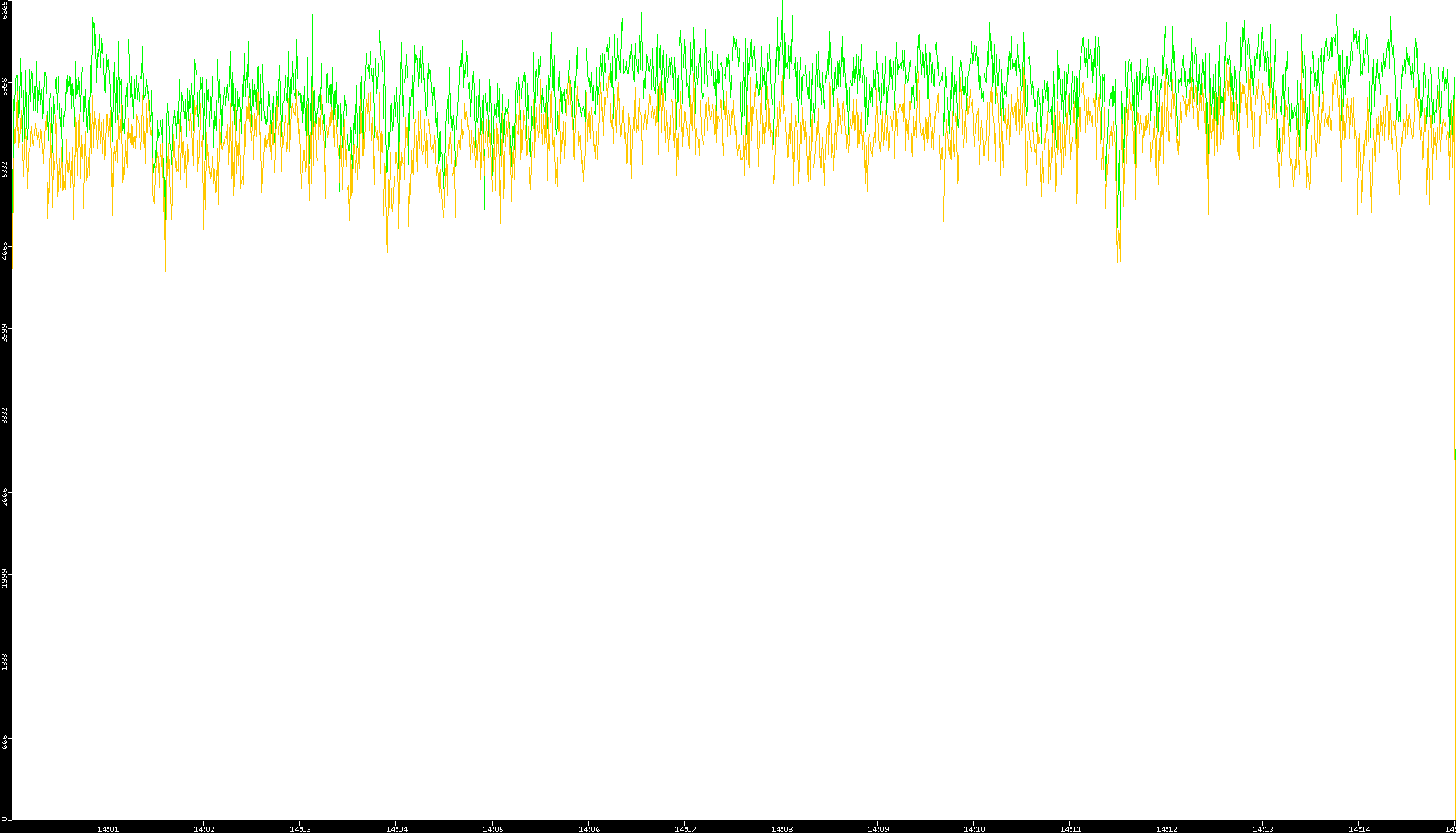Select the 5998 Y-axis value label
This screenshot has height=833, width=1456.
pos(6,87)
